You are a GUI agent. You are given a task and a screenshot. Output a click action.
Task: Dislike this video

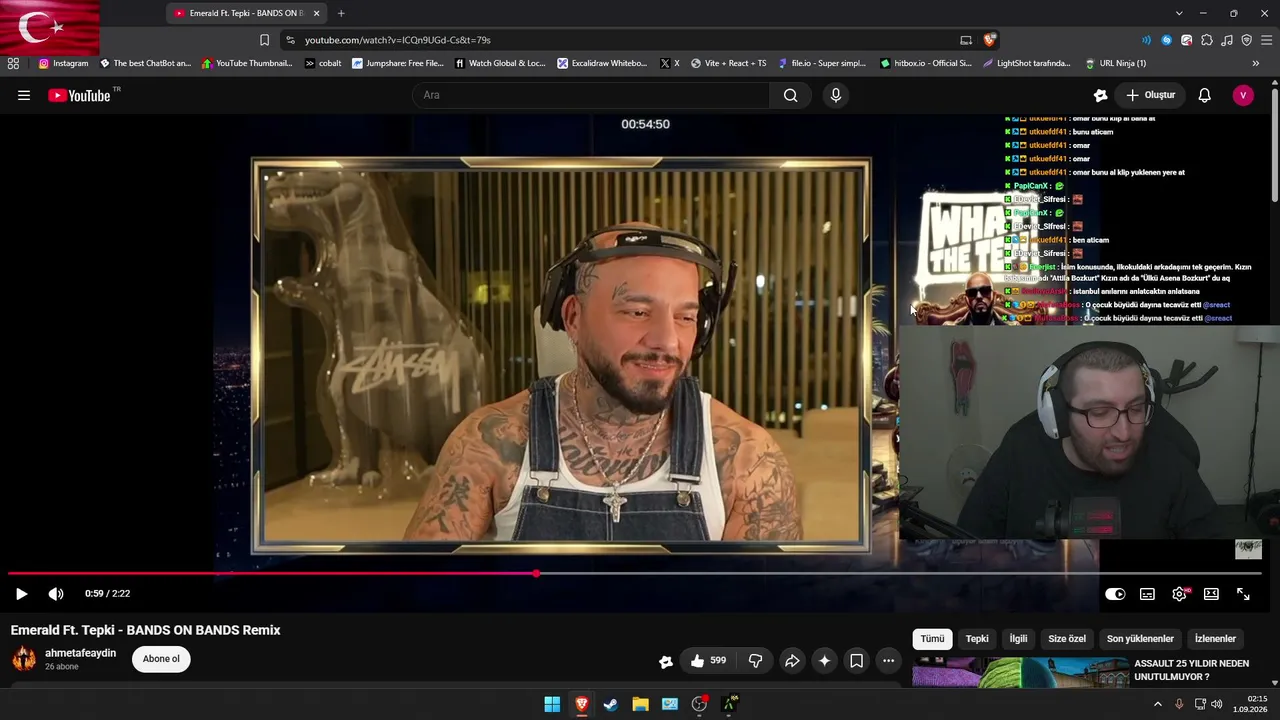click(x=755, y=660)
